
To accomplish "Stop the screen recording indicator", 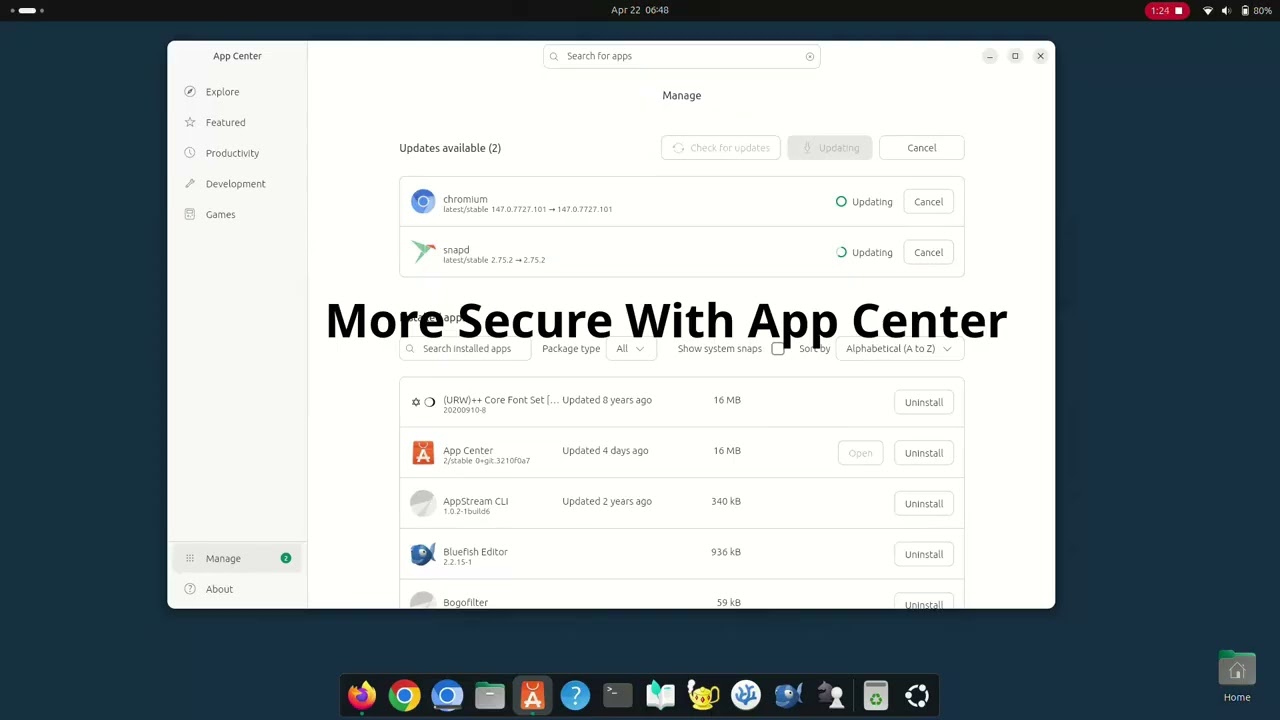I will pyautogui.click(x=1167, y=10).
